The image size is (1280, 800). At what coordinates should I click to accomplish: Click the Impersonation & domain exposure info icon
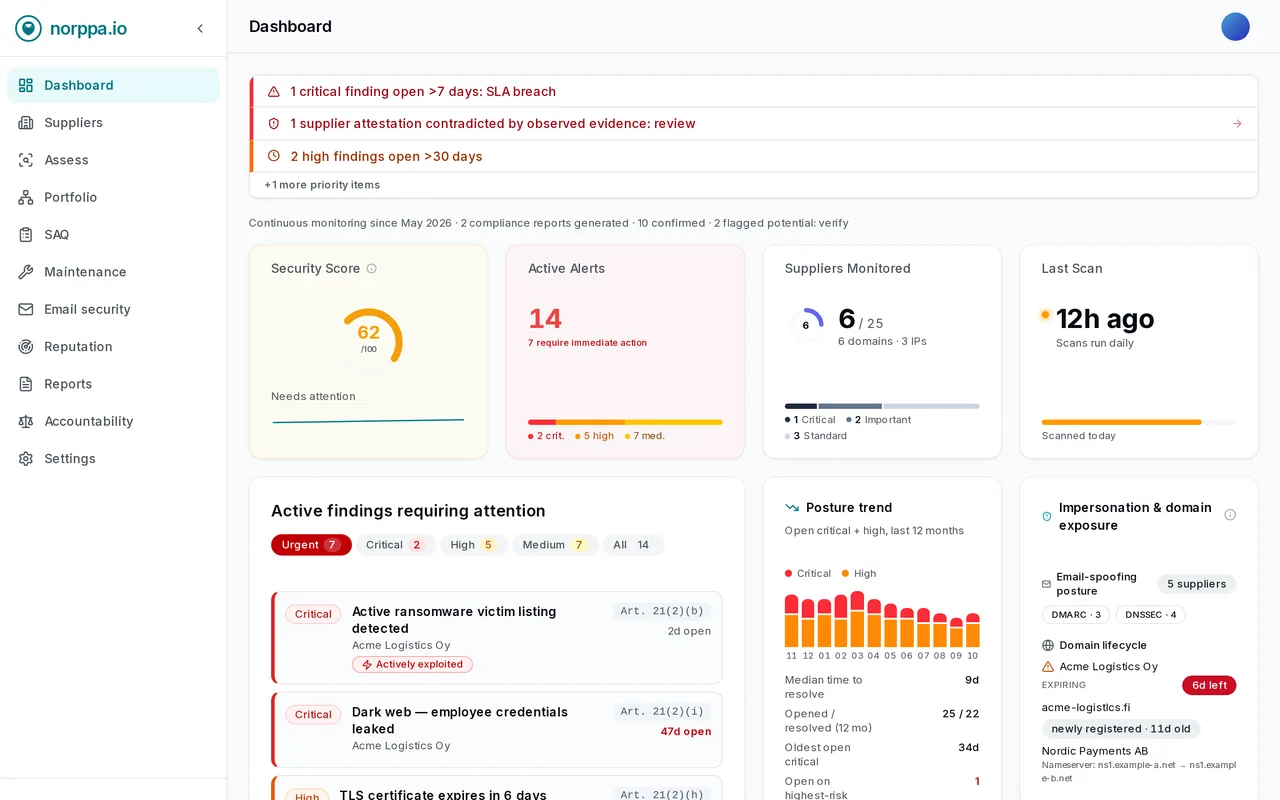(x=1230, y=515)
